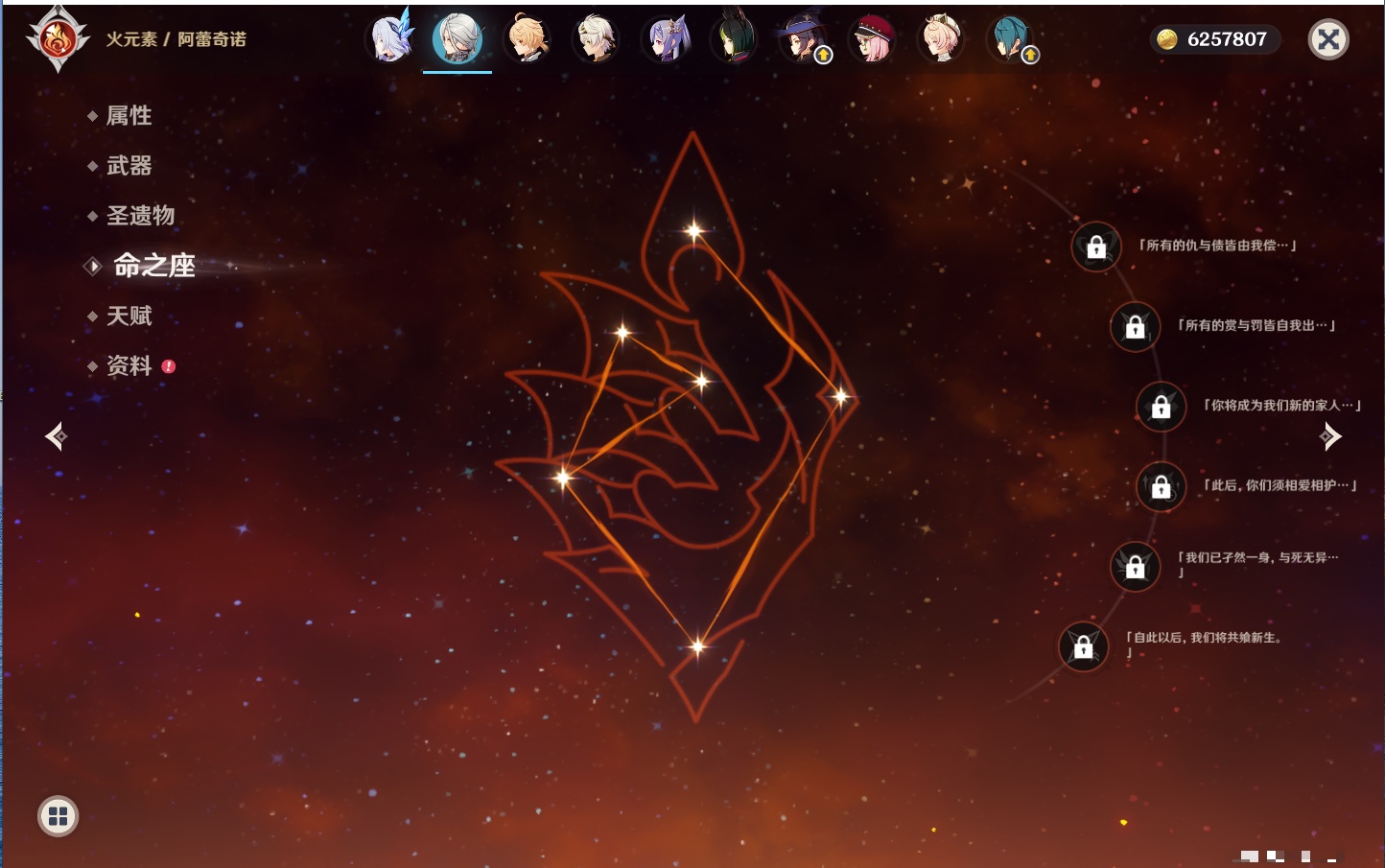
Task: Open the lock icon beside 所有的仇与债皆由我偿
Action: coord(1096,246)
